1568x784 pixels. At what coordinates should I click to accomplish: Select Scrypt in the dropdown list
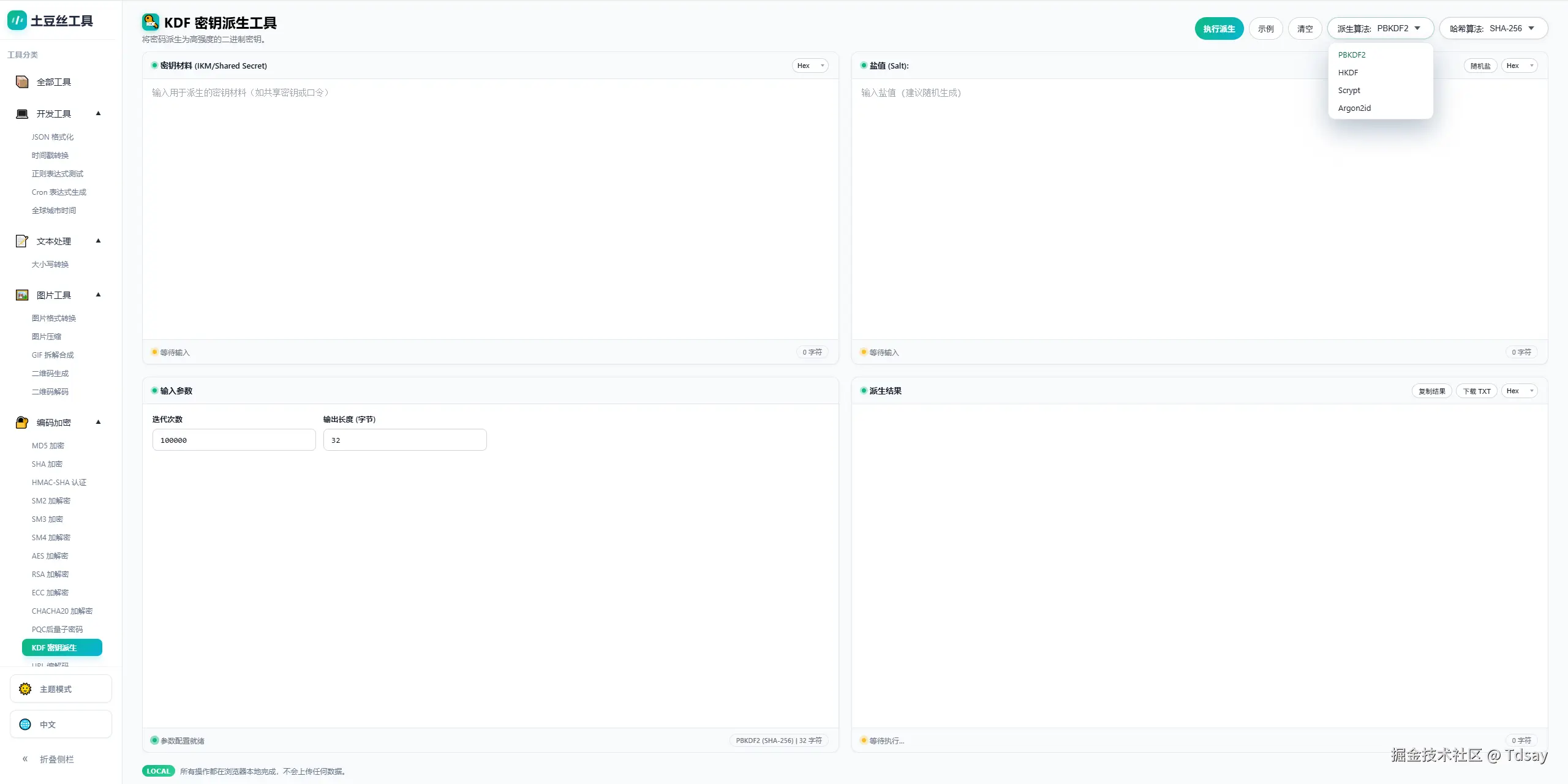click(x=1349, y=90)
